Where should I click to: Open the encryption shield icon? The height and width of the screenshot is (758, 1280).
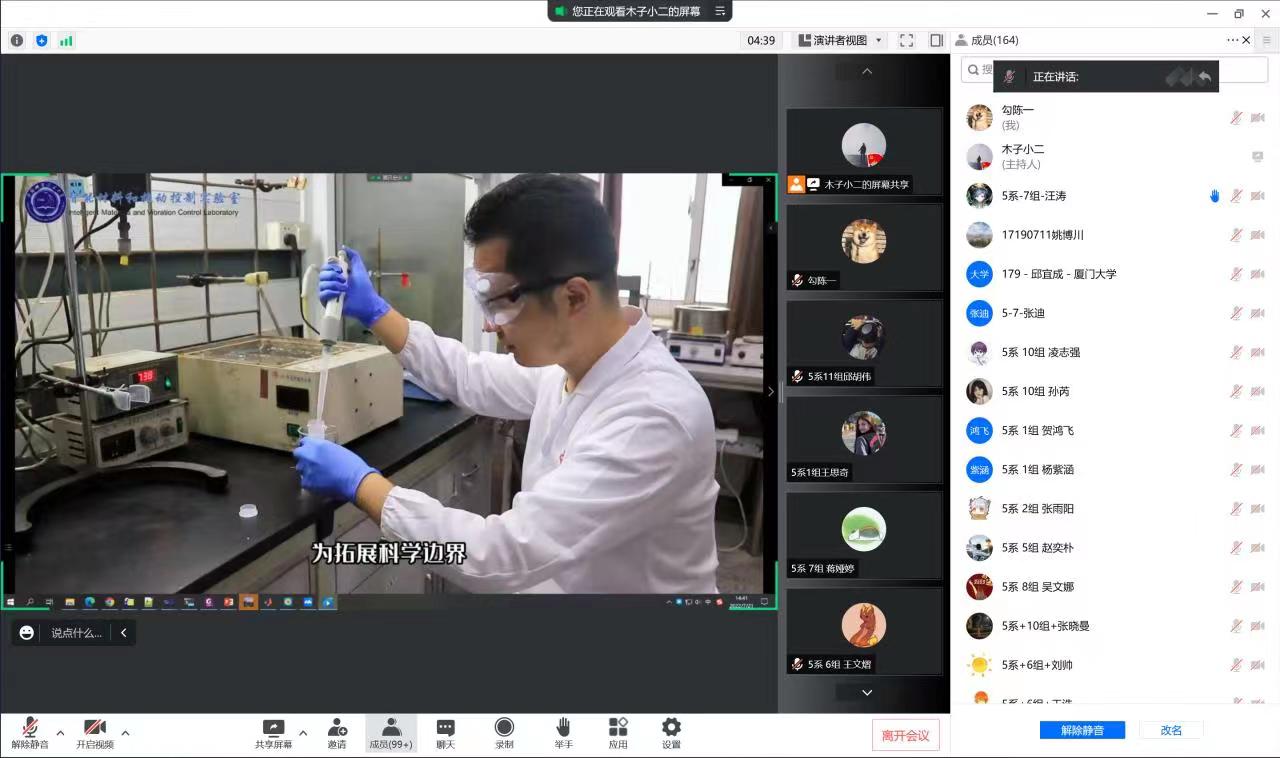[x=41, y=41]
